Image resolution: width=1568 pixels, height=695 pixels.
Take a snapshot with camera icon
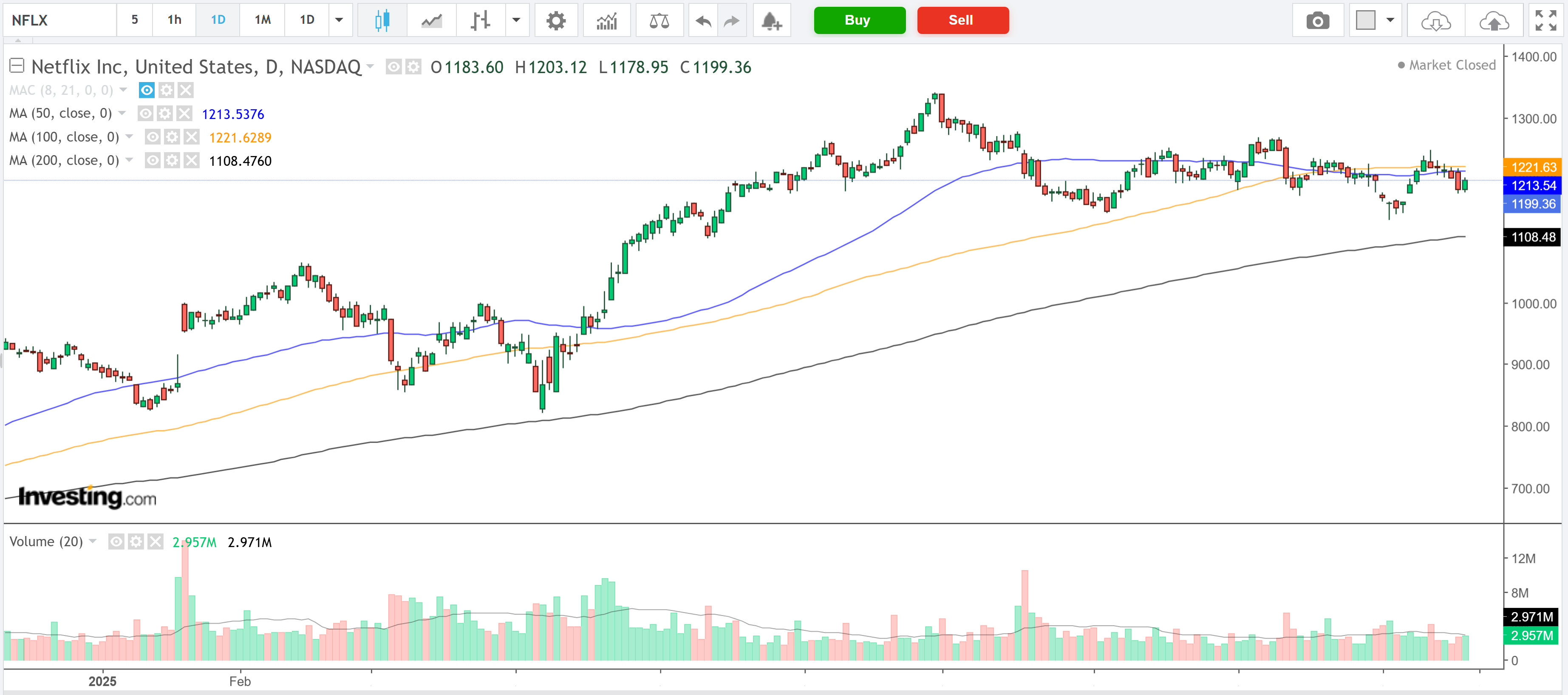pos(1317,21)
